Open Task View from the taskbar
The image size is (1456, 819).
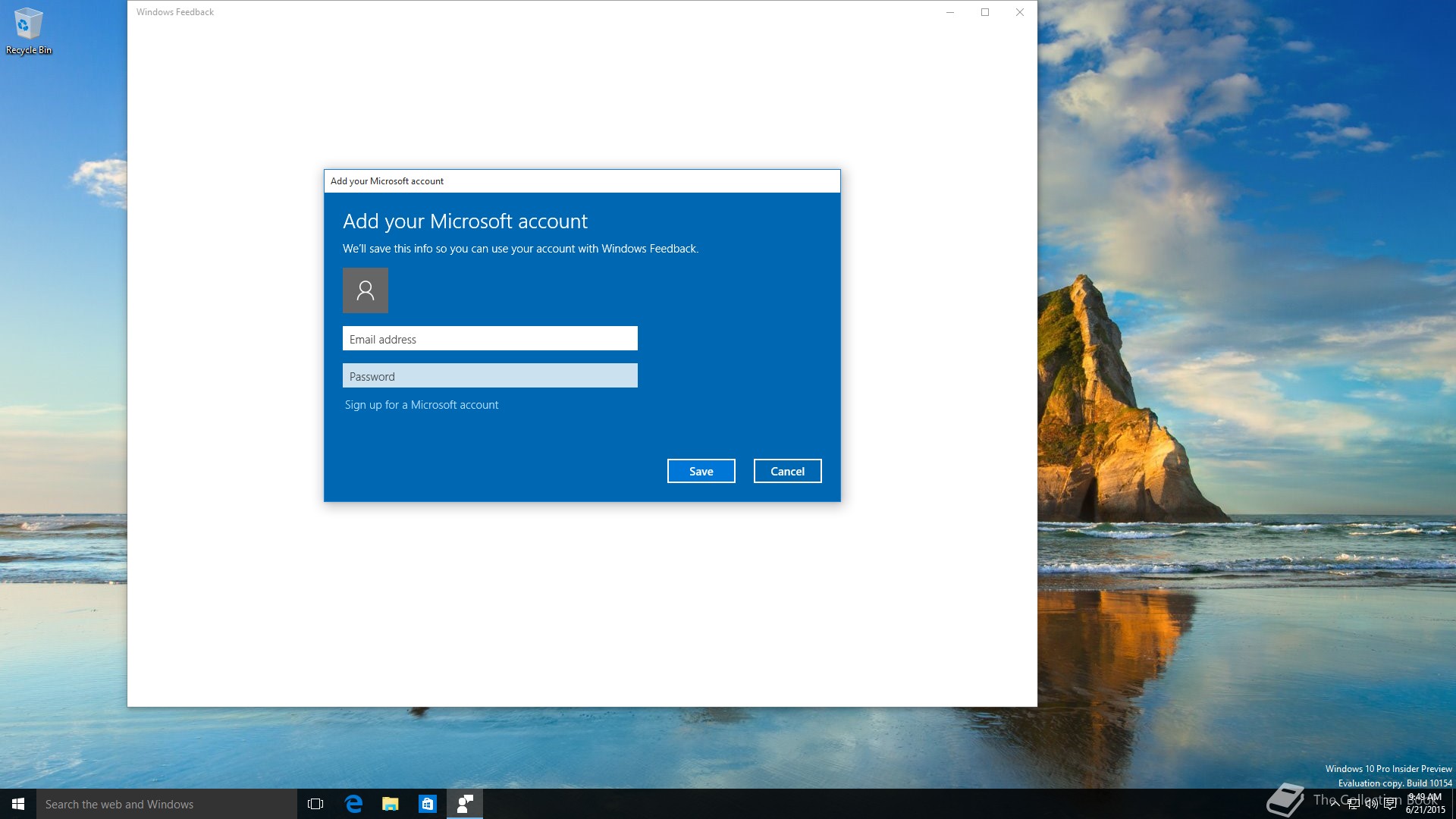[x=315, y=804]
